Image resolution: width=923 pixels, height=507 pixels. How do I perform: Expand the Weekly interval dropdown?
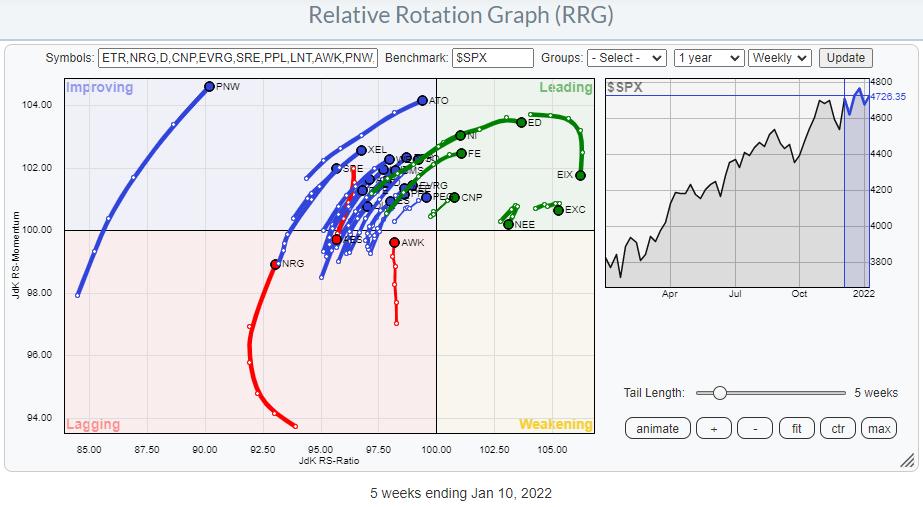click(779, 58)
